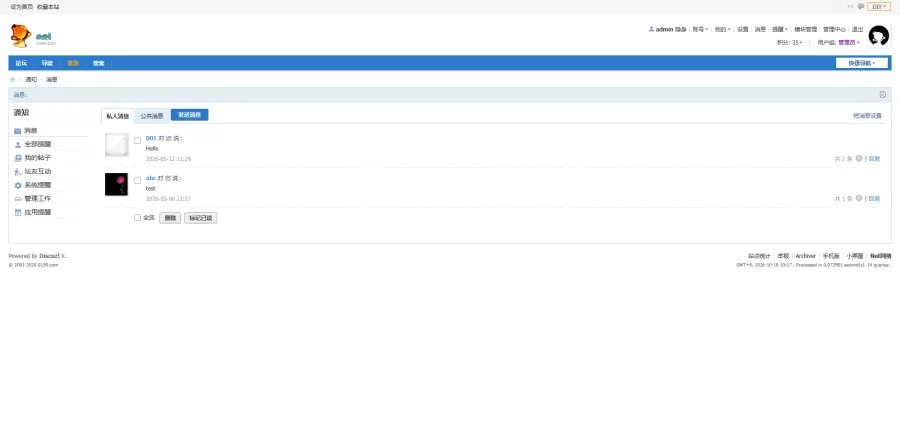
Task: Switch to the 私人消息 tab
Action: (118, 116)
